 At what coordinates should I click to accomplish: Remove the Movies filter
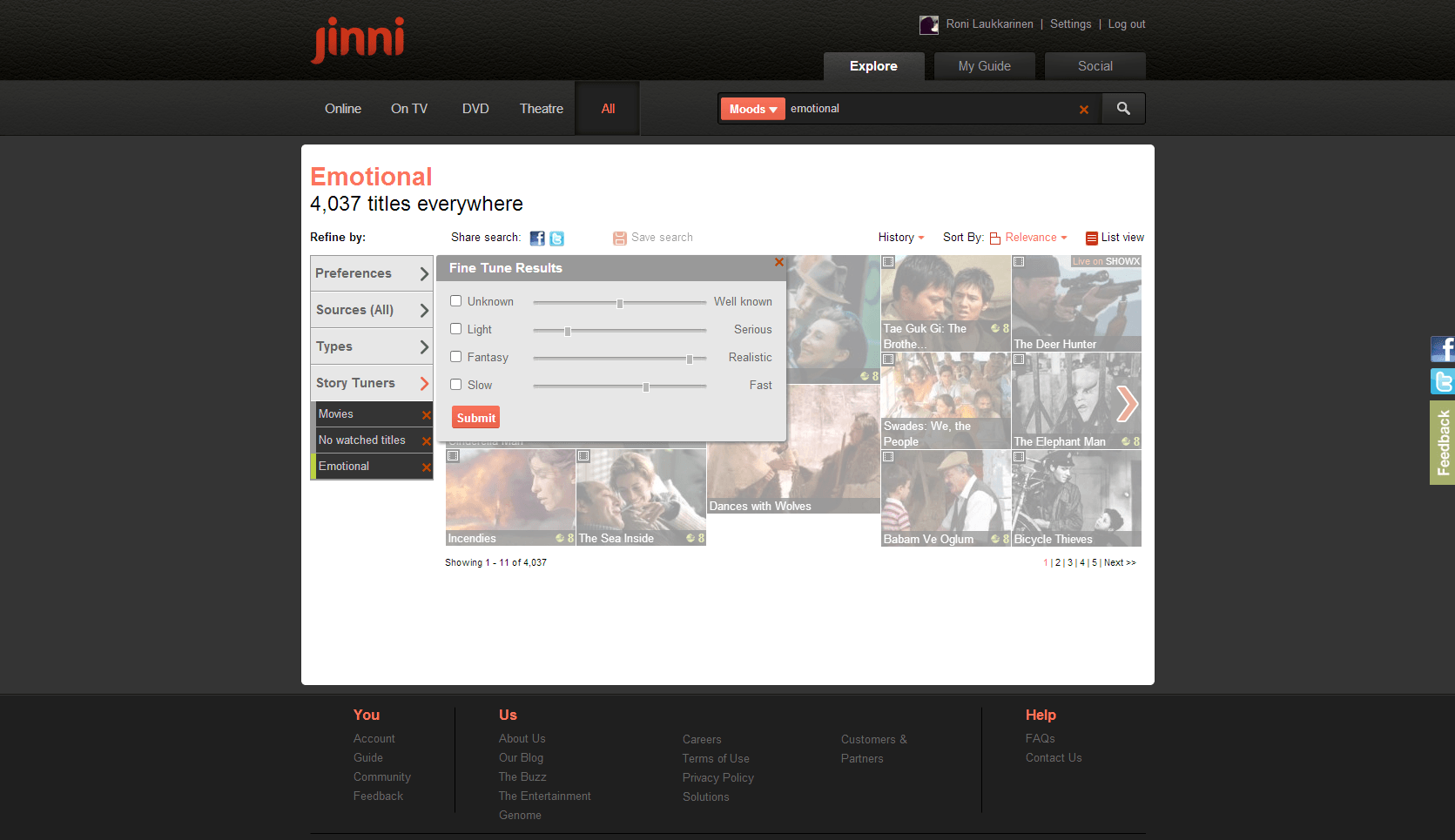(x=427, y=415)
